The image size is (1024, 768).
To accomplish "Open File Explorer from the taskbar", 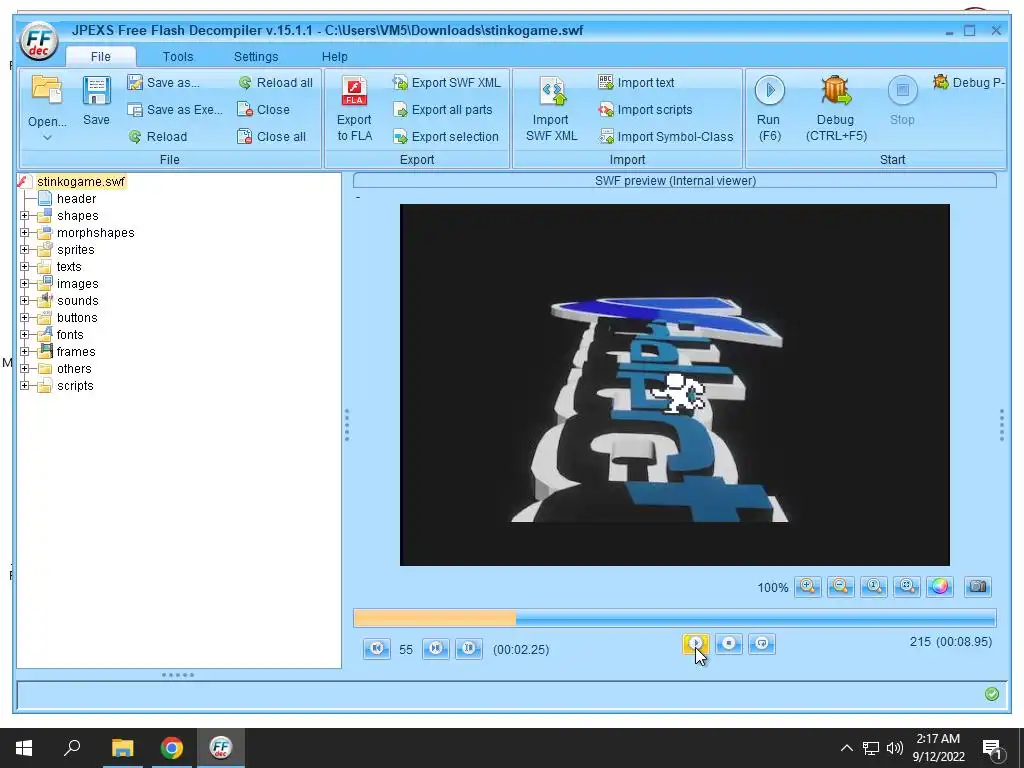I will 122,748.
